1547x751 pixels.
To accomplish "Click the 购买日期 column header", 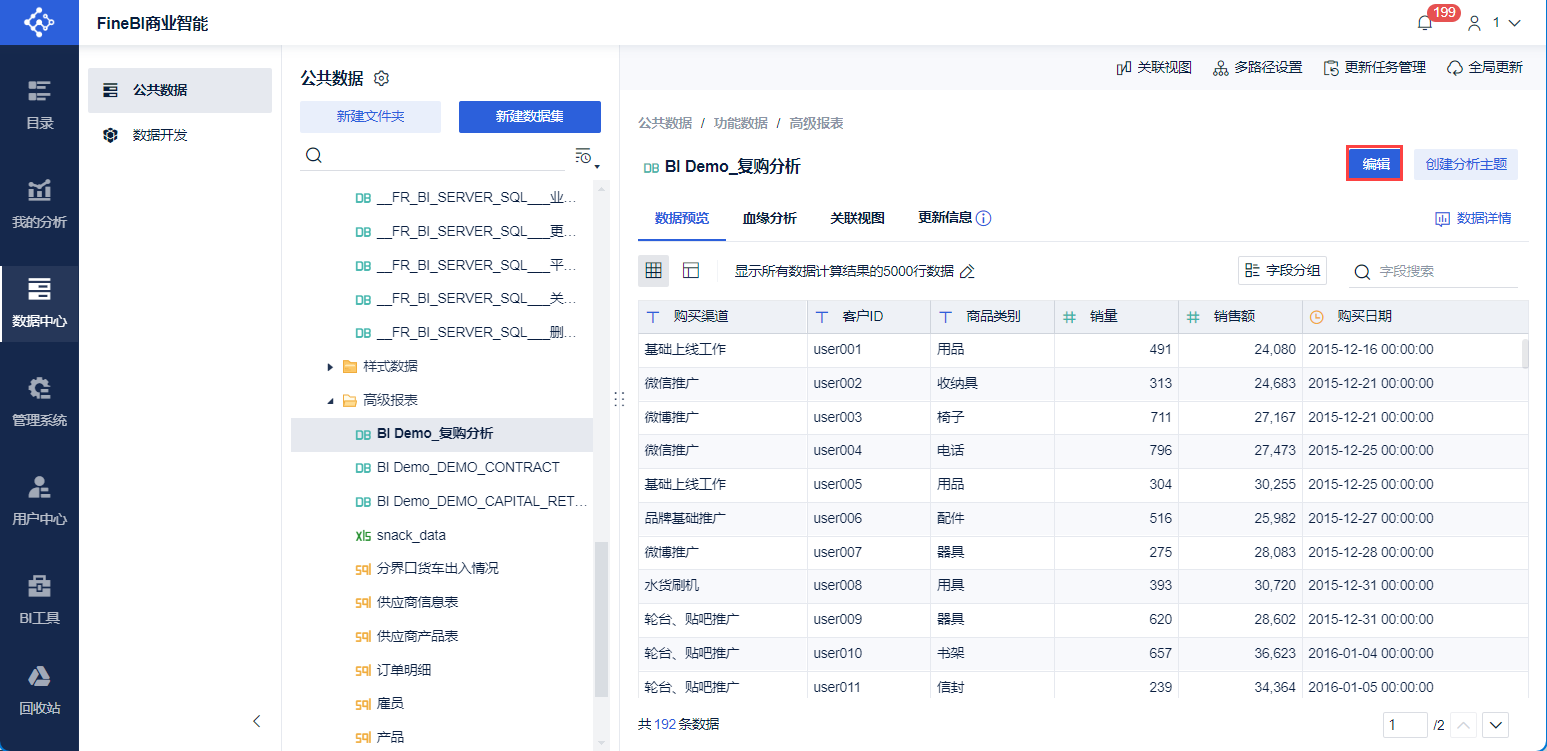I will click(1416, 316).
